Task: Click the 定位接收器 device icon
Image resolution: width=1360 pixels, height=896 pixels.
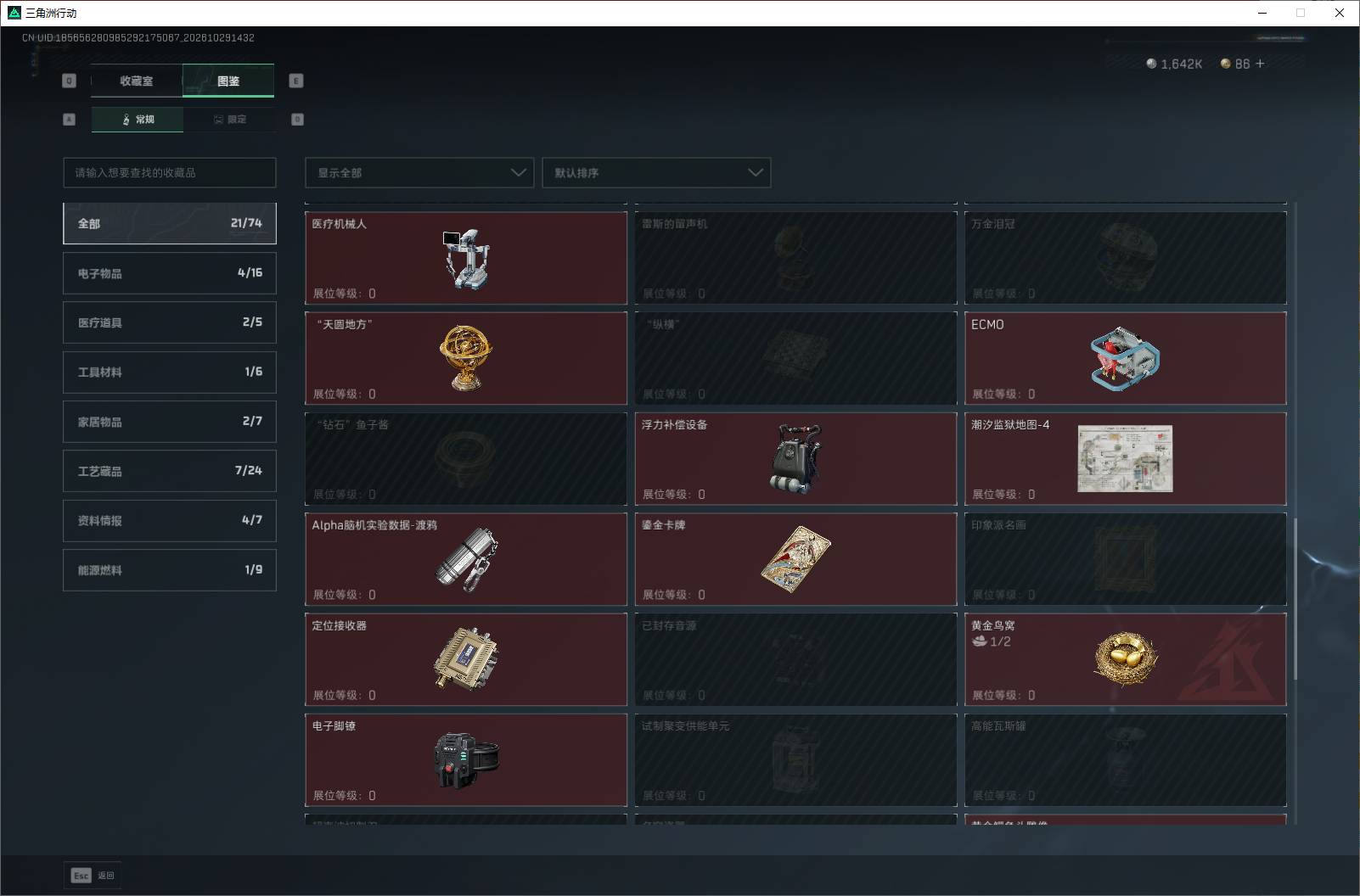Action: pyautogui.click(x=466, y=659)
